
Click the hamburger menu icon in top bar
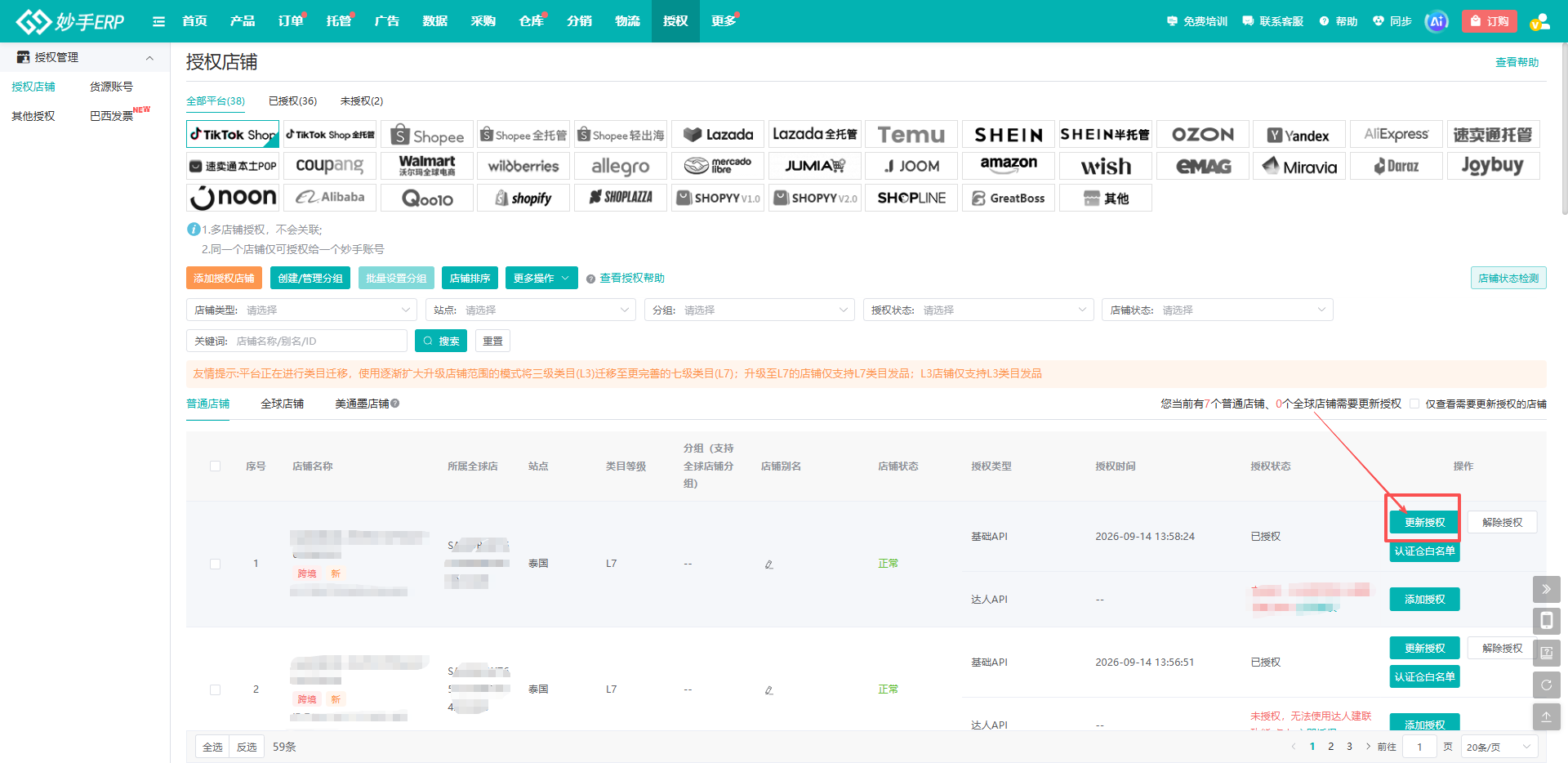coord(158,21)
